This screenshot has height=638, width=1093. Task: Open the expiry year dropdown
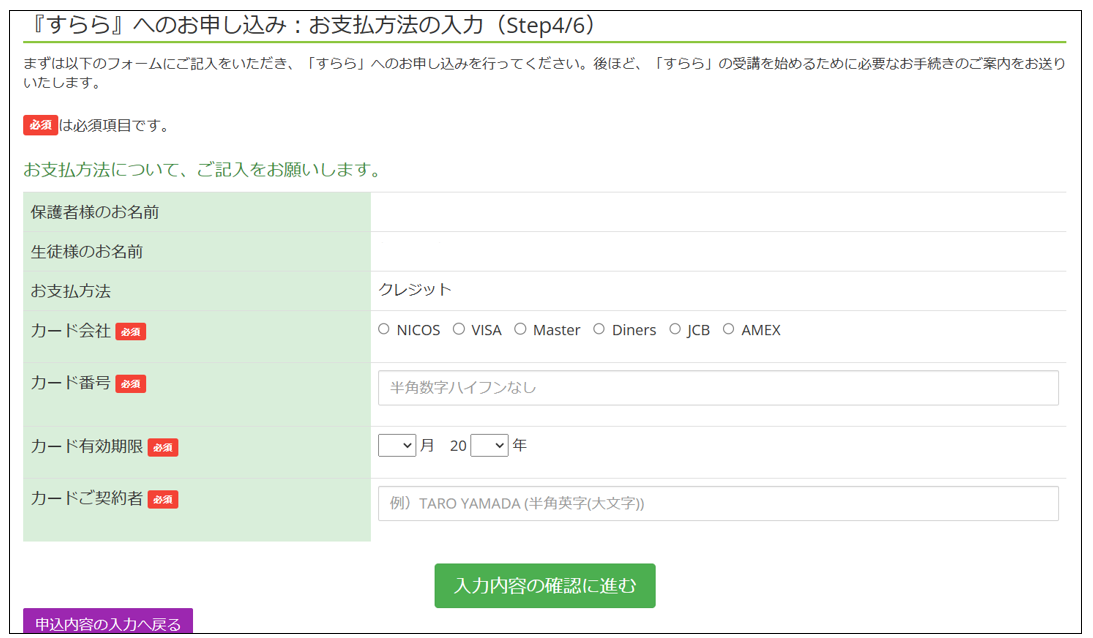coord(489,446)
